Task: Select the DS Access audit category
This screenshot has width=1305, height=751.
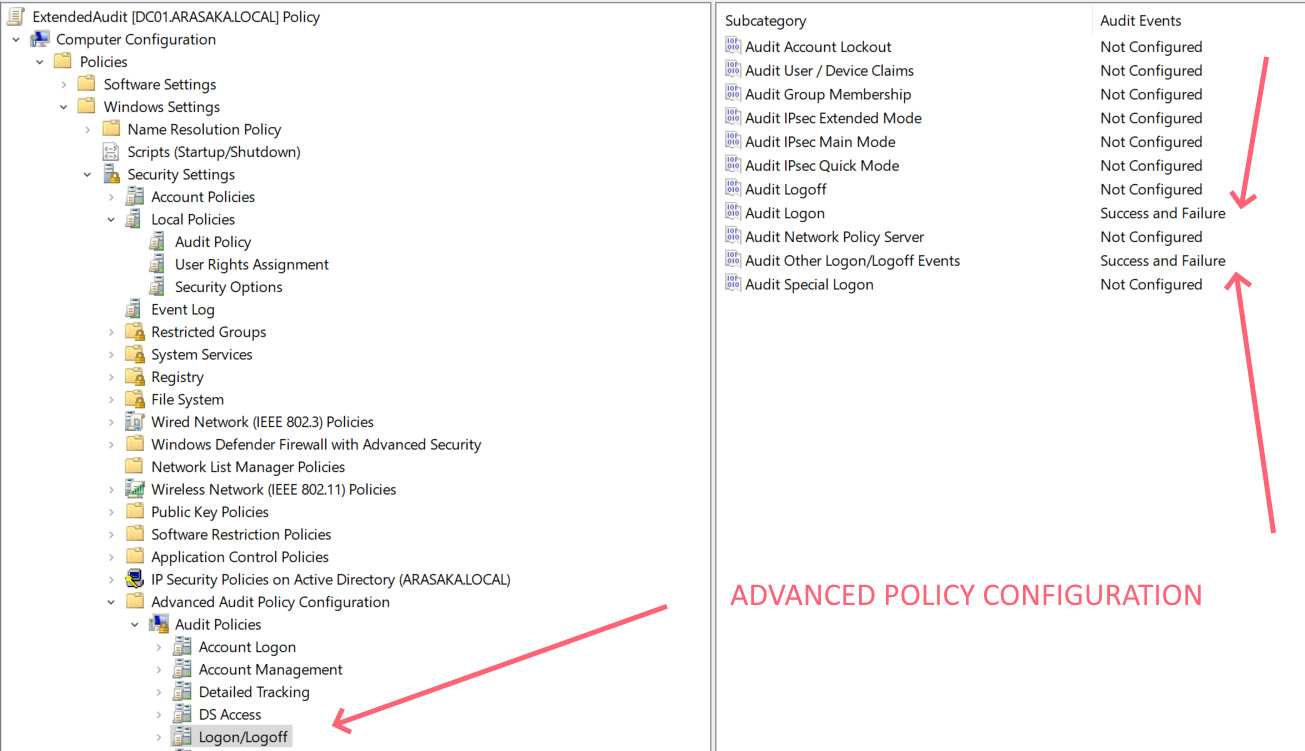Action: tap(229, 715)
